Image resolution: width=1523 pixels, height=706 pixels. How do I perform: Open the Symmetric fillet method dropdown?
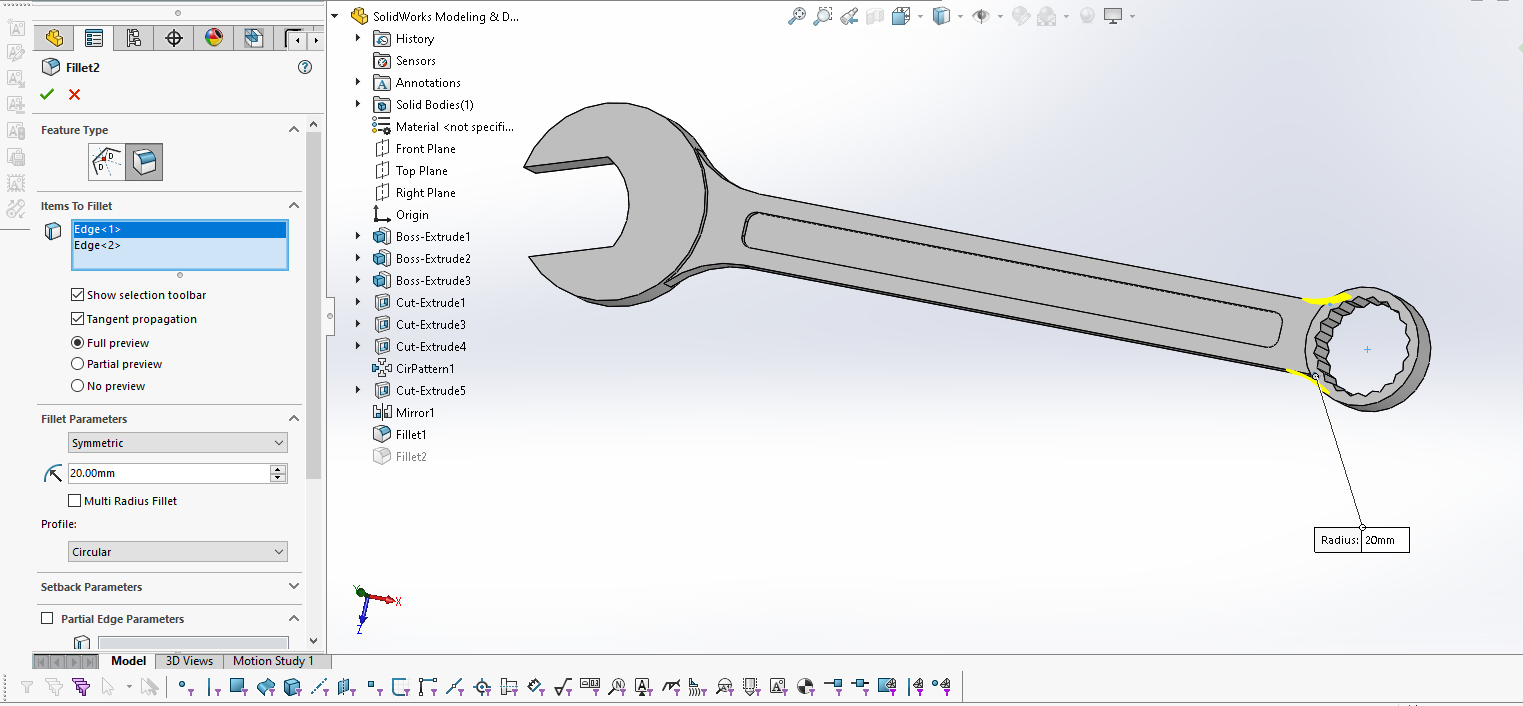178,443
